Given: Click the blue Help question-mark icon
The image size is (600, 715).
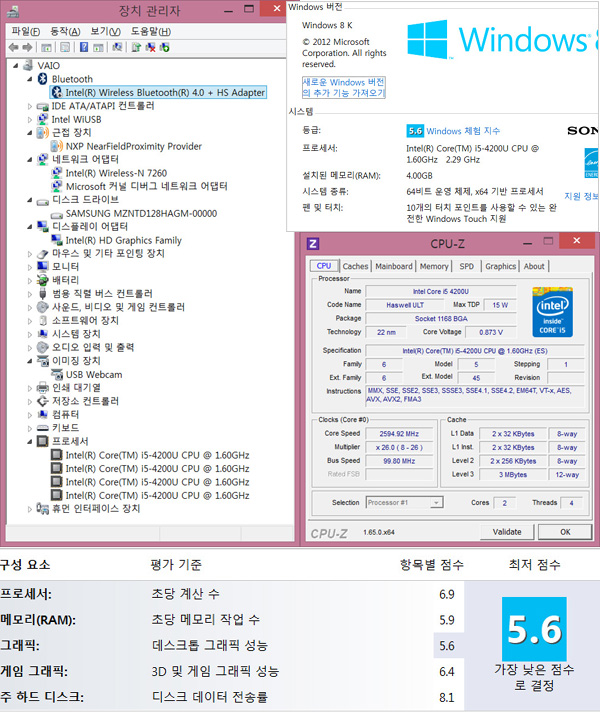Looking at the screenshot, I should [84, 47].
